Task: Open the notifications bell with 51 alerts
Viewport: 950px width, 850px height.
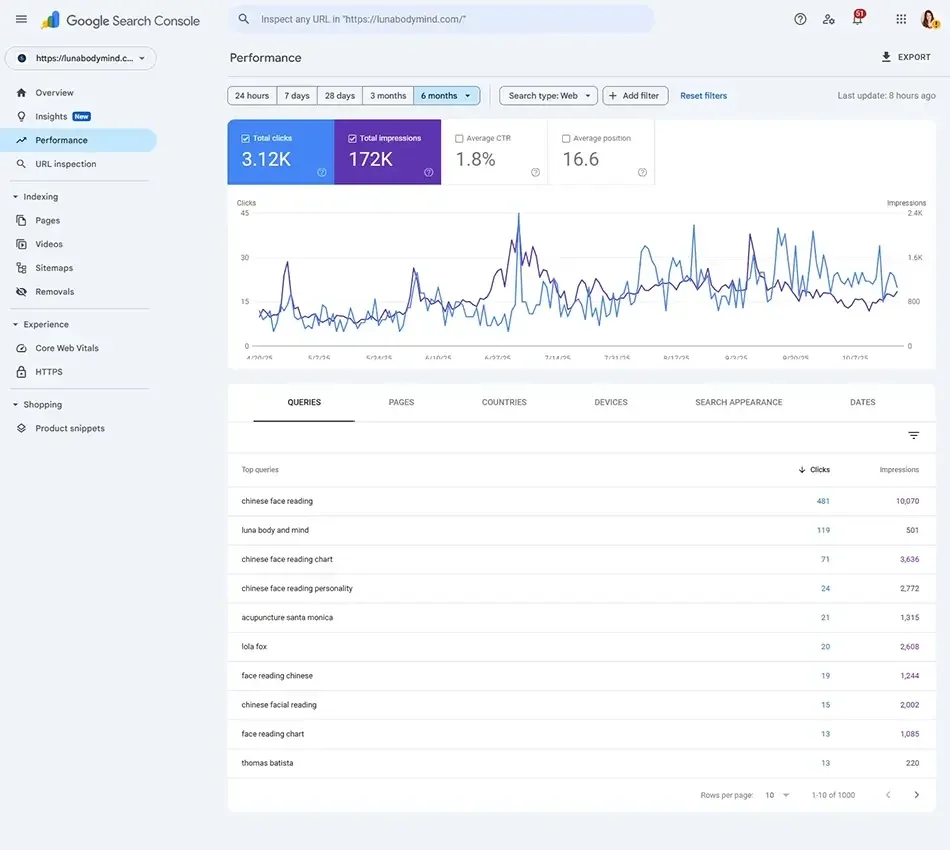Action: (x=858, y=18)
